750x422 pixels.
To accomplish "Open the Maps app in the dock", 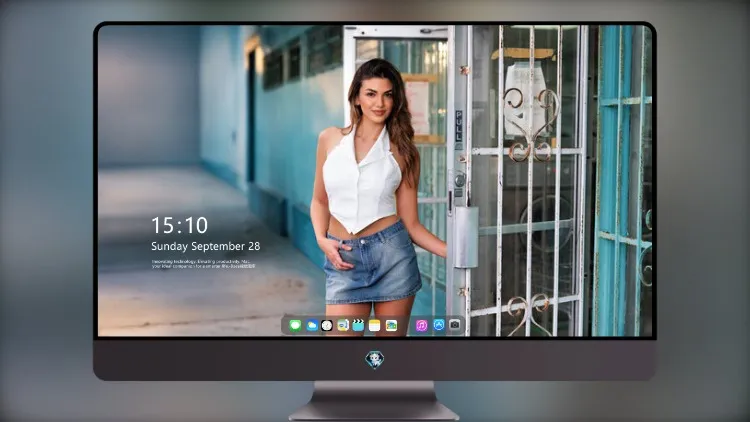I will pos(343,325).
